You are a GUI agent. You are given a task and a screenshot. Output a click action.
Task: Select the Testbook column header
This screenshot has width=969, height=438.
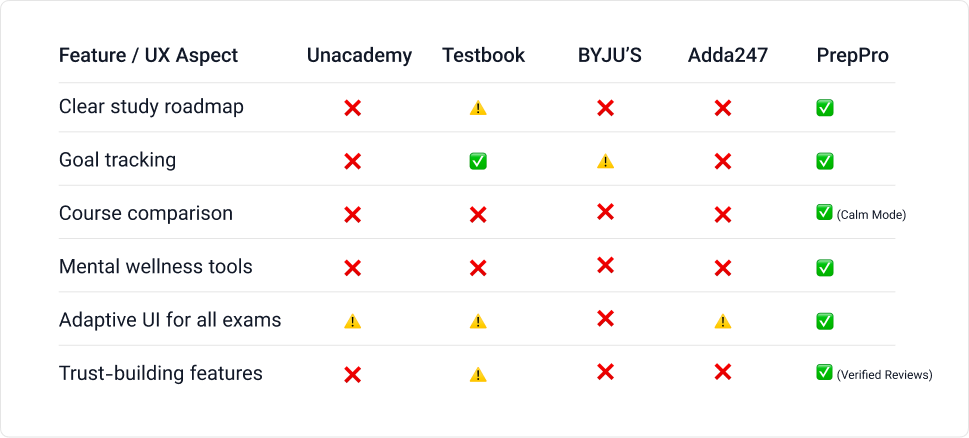483,56
